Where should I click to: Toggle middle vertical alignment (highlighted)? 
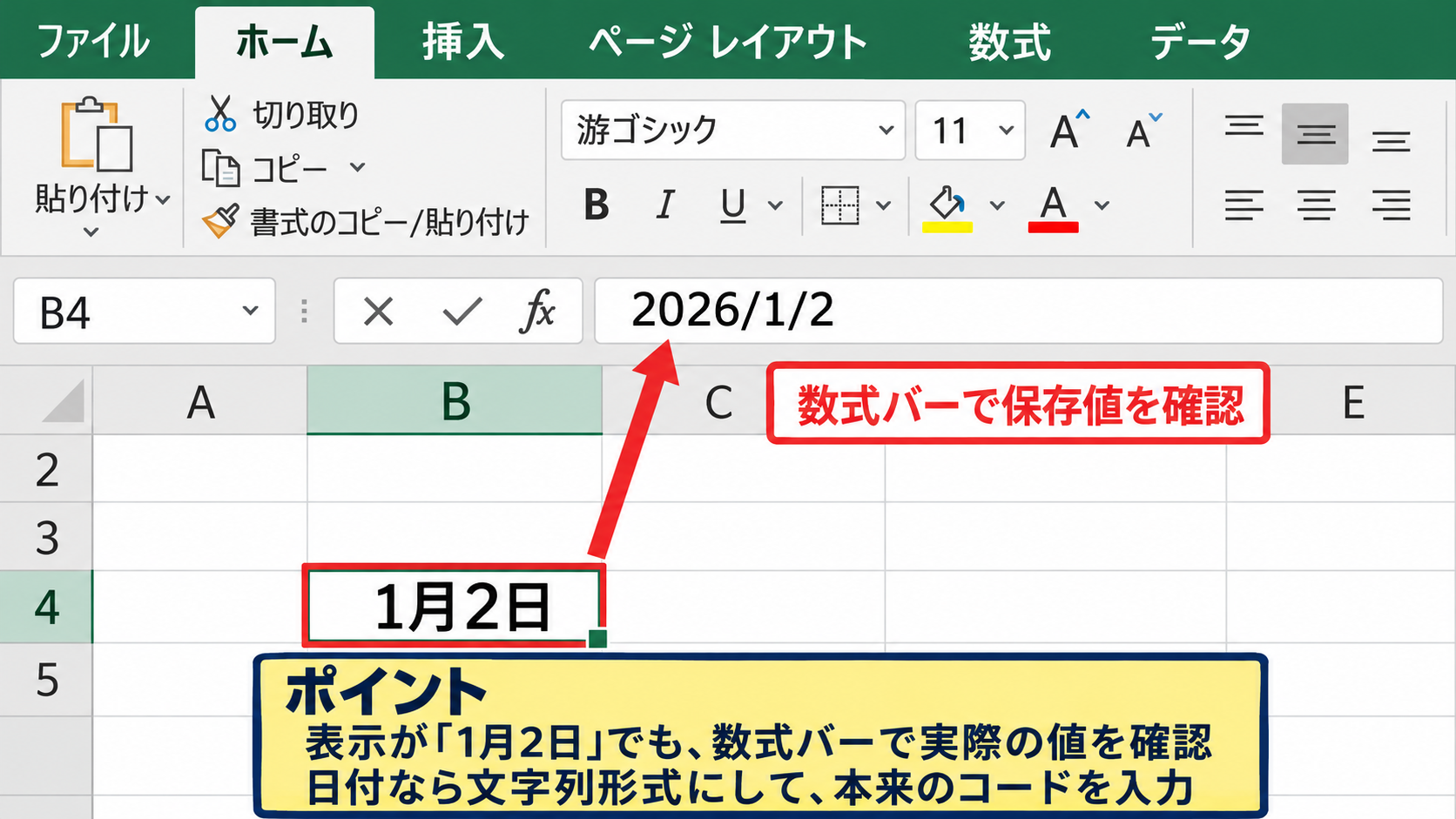pyautogui.click(x=1315, y=134)
